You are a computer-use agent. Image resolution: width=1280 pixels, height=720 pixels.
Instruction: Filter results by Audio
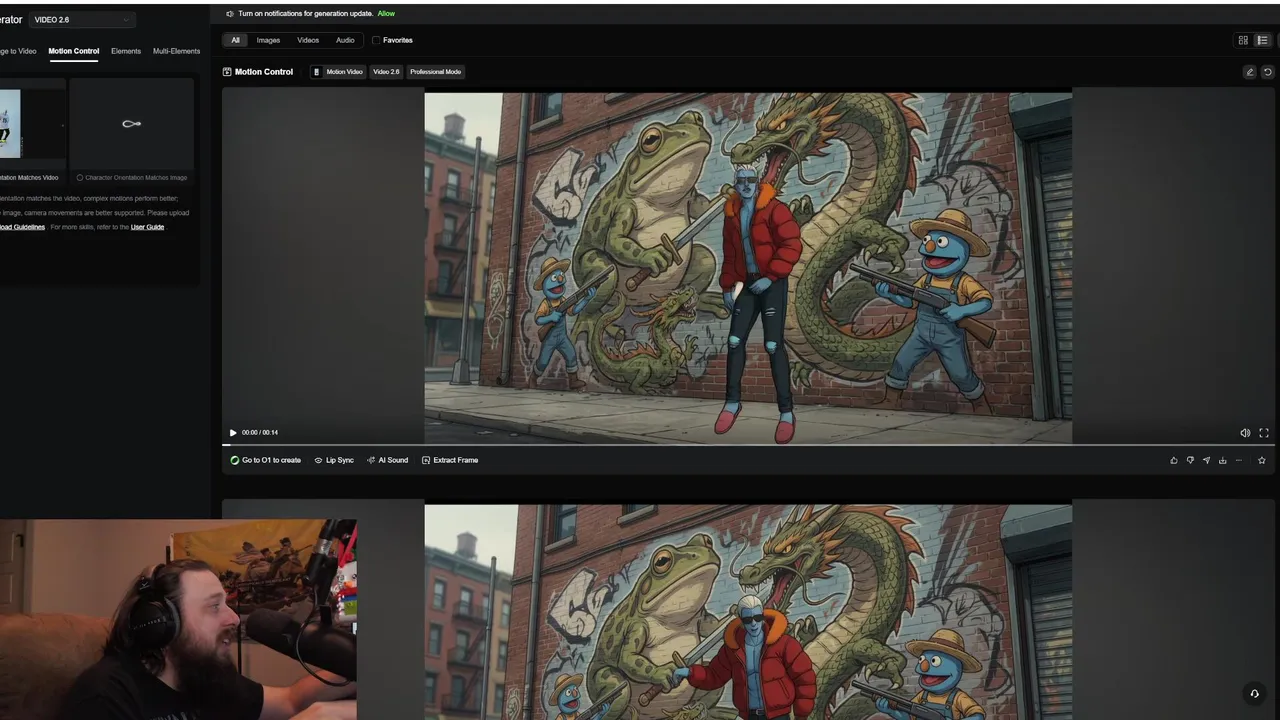345,40
